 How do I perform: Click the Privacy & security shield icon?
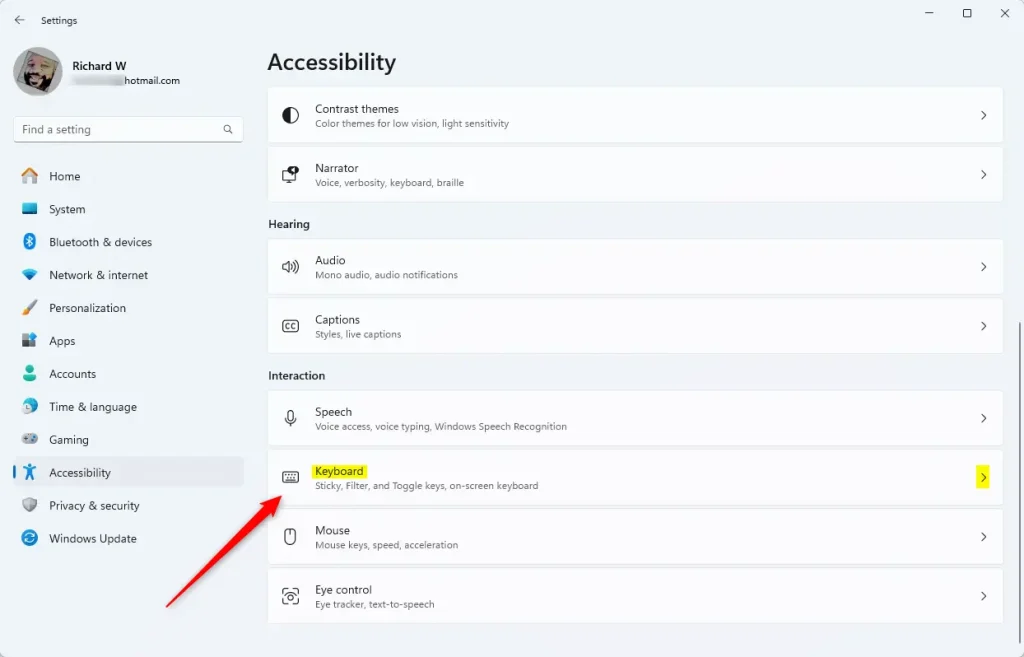[x=29, y=505]
